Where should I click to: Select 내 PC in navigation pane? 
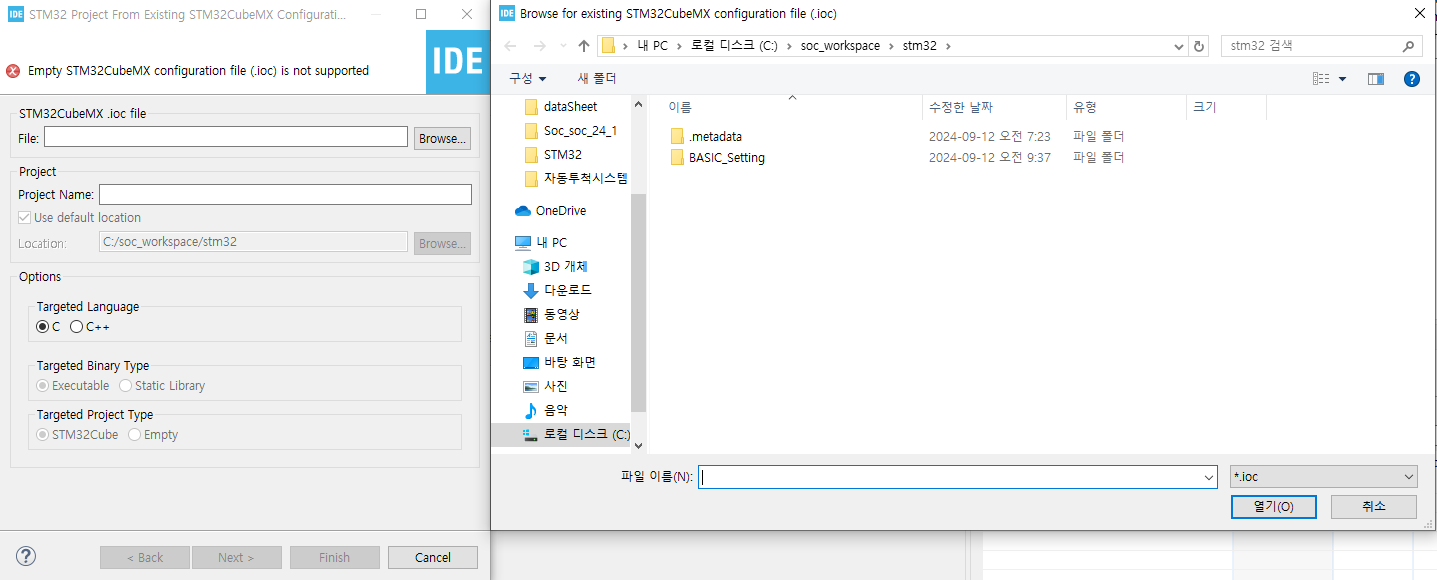[541, 243]
